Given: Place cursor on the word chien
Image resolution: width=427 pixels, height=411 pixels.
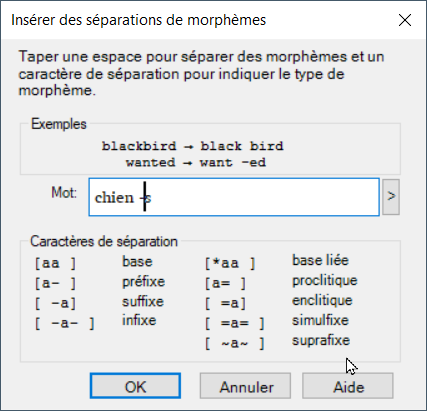Looking at the screenshot, I should (x=114, y=197).
